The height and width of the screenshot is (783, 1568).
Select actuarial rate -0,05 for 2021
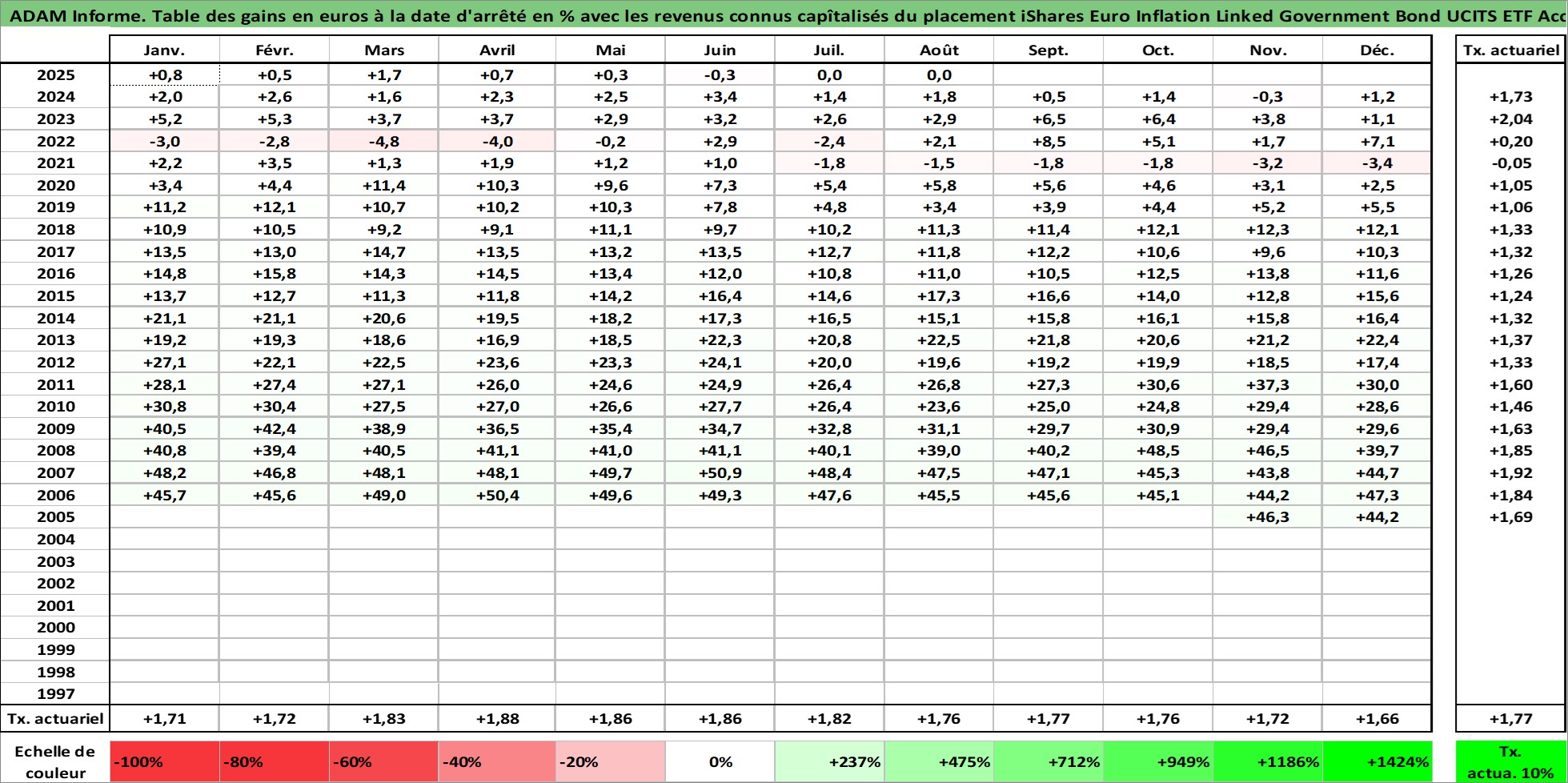(1511, 163)
